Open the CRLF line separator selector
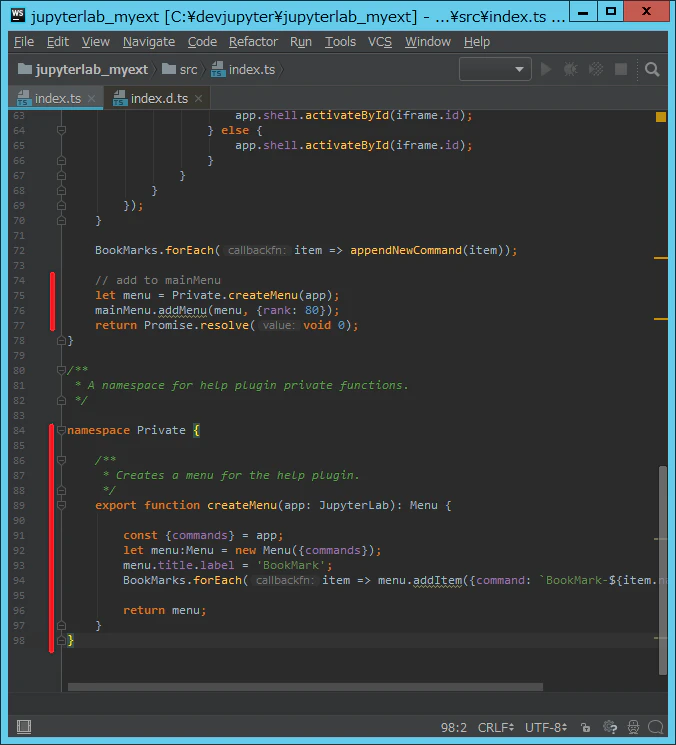The width and height of the screenshot is (676, 745). [x=495, y=727]
